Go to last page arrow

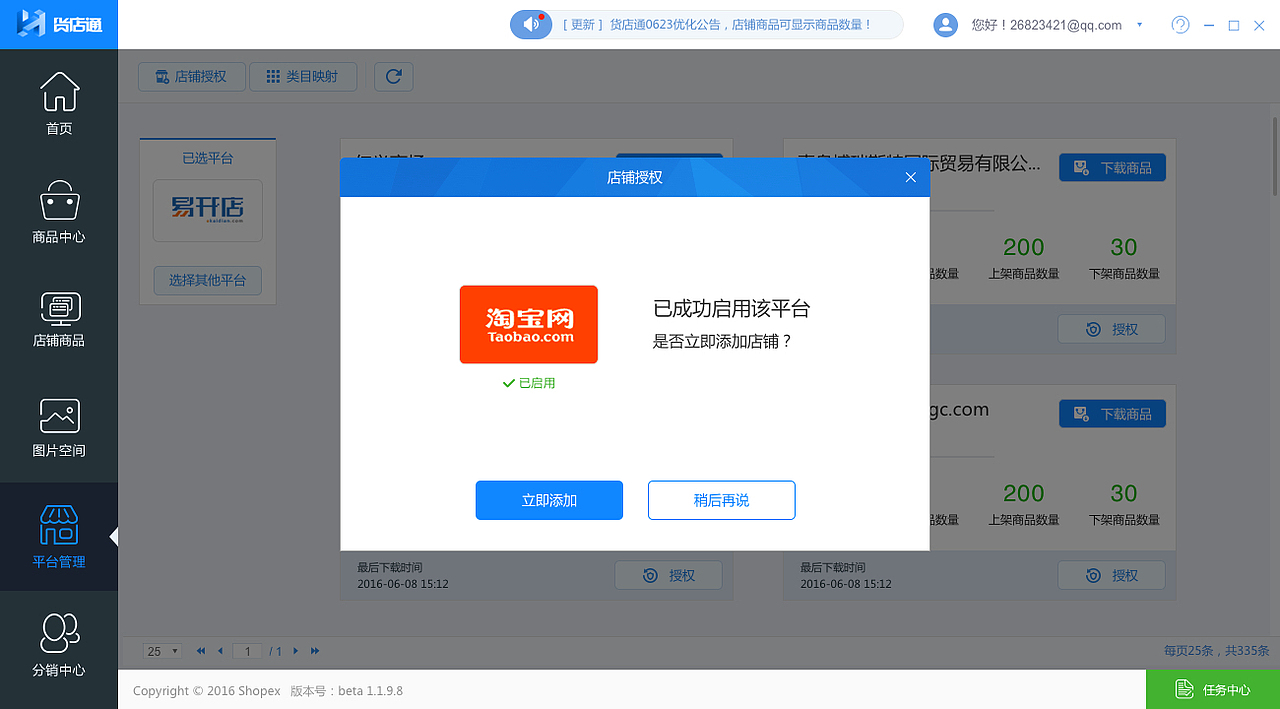pyautogui.click(x=315, y=651)
